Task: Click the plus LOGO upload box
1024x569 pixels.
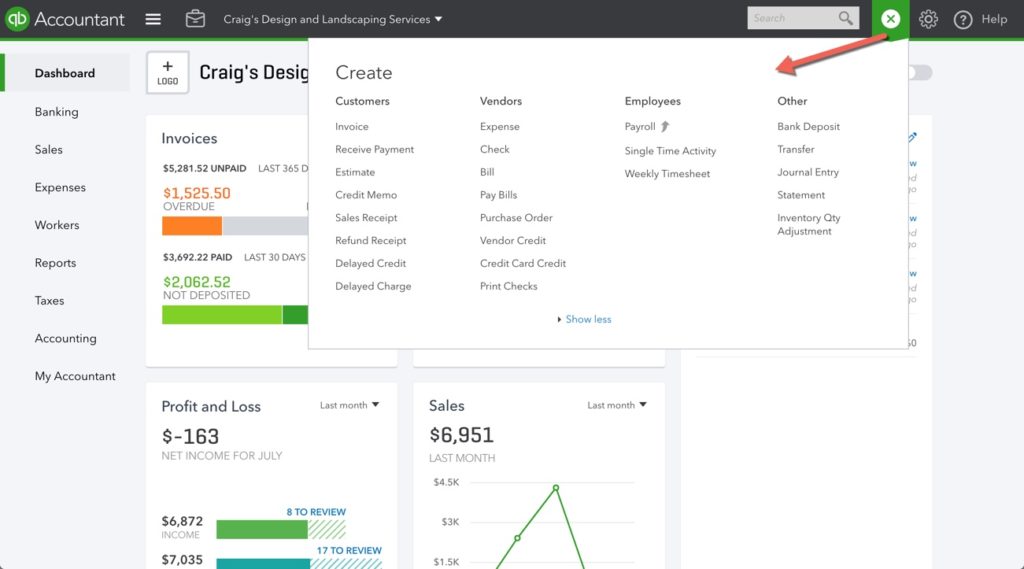Action: point(168,73)
